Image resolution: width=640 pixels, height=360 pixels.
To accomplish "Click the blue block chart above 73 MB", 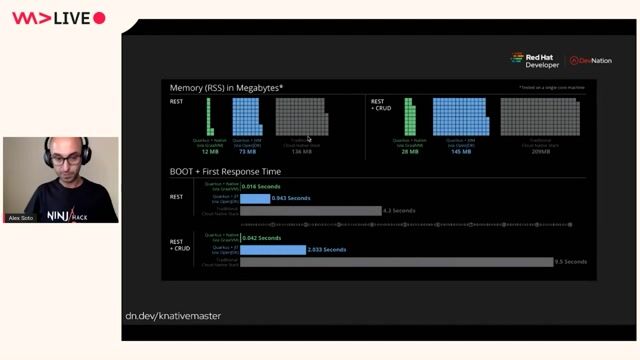I will pyautogui.click(x=247, y=117).
